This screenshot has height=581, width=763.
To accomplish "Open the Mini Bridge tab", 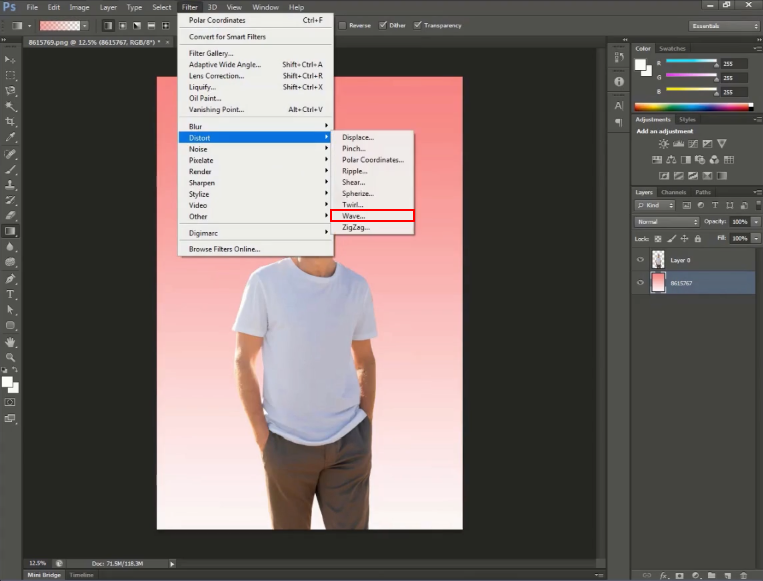I will (44, 575).
